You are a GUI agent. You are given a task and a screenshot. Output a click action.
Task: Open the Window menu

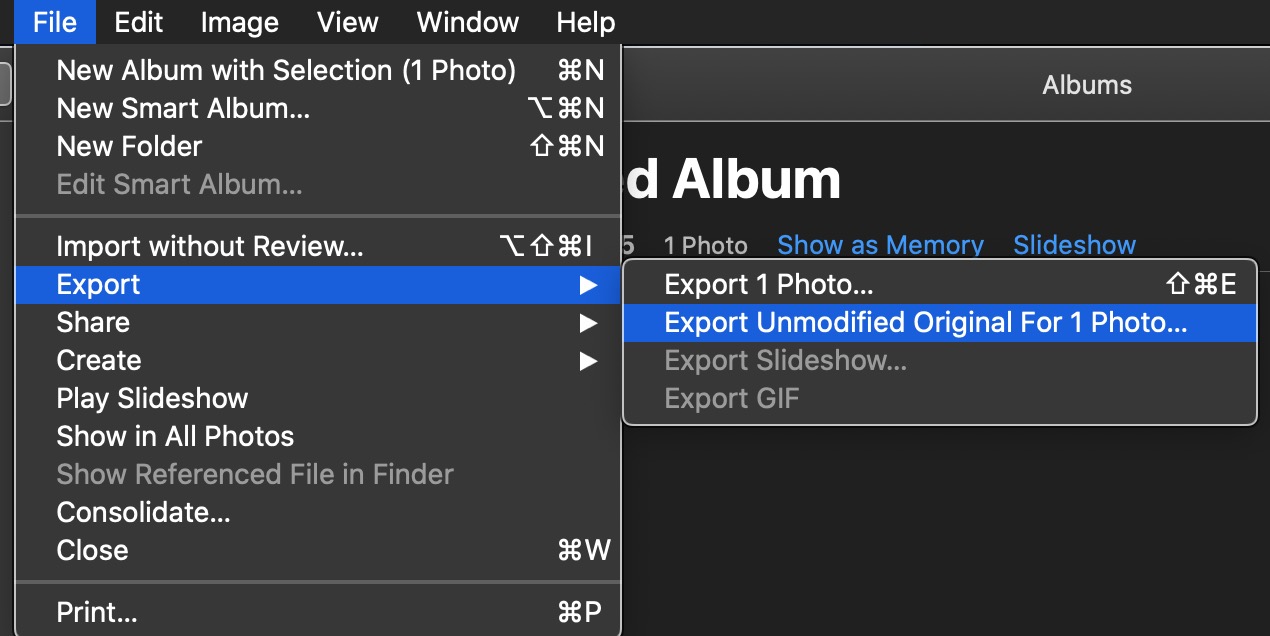pyautogui.click(x=468, y=22)
